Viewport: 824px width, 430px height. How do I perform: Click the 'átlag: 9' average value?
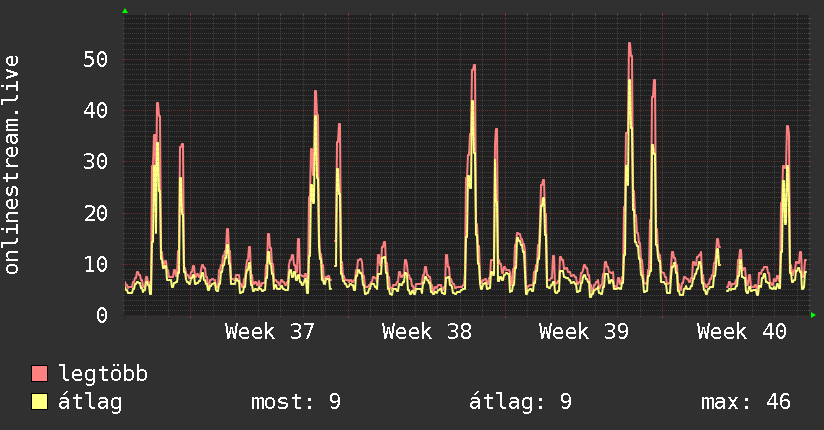(520, 402)
